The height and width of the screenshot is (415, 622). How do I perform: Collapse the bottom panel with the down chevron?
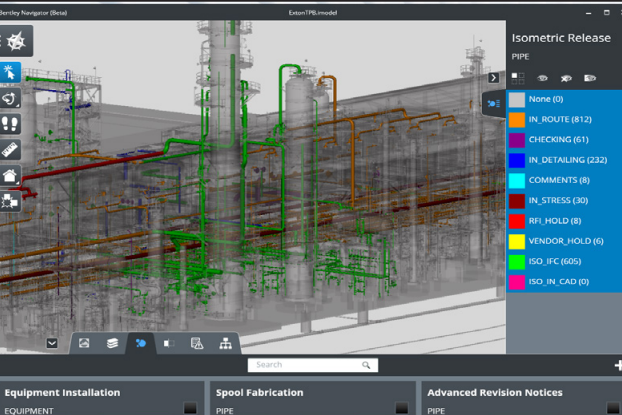tap(52, 343)
